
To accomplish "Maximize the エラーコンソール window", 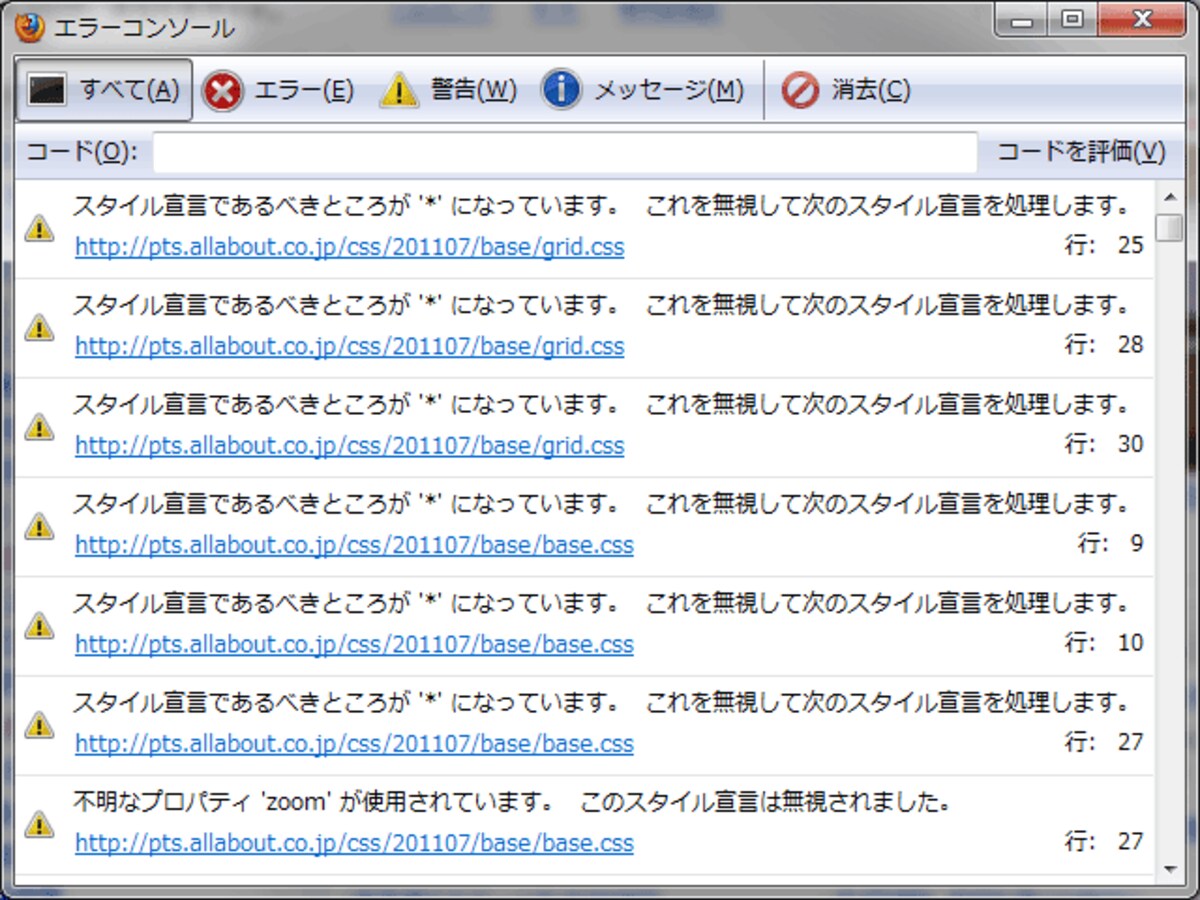I will pos(1072,19).
